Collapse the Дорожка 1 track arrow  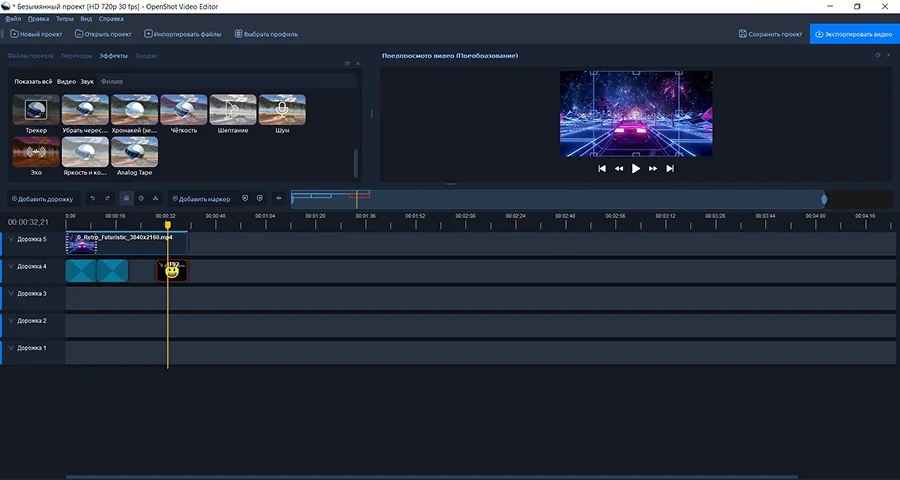click(11, 347)
